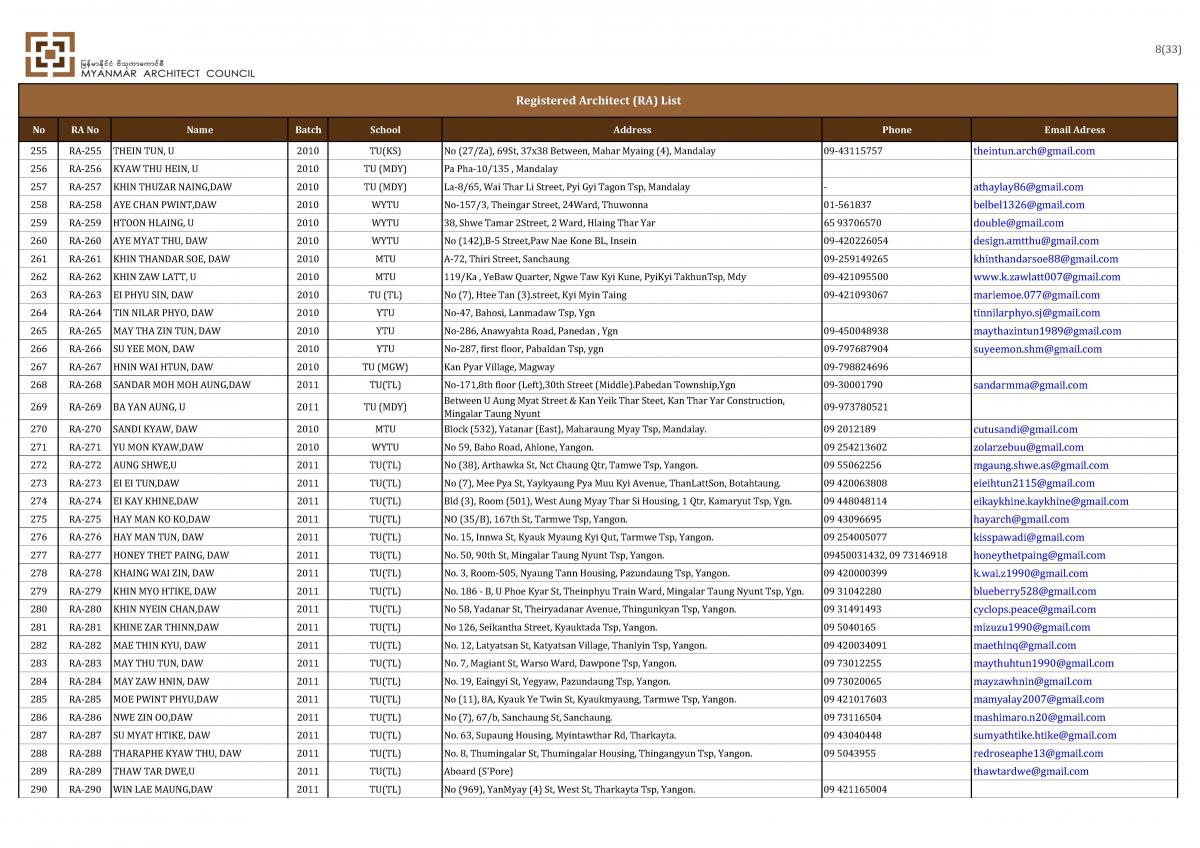The height and width of the screenshot is (848, 1200).
Task: Select the name 'THEIN TUN, U'
Action: (x=144, y=151)
